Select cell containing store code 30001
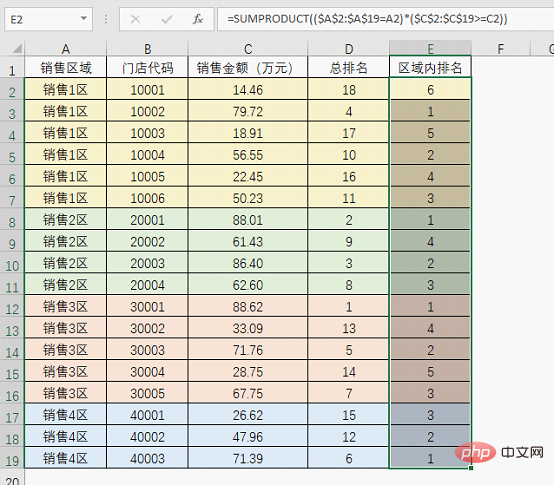554x485 pixels. point(147,307)
